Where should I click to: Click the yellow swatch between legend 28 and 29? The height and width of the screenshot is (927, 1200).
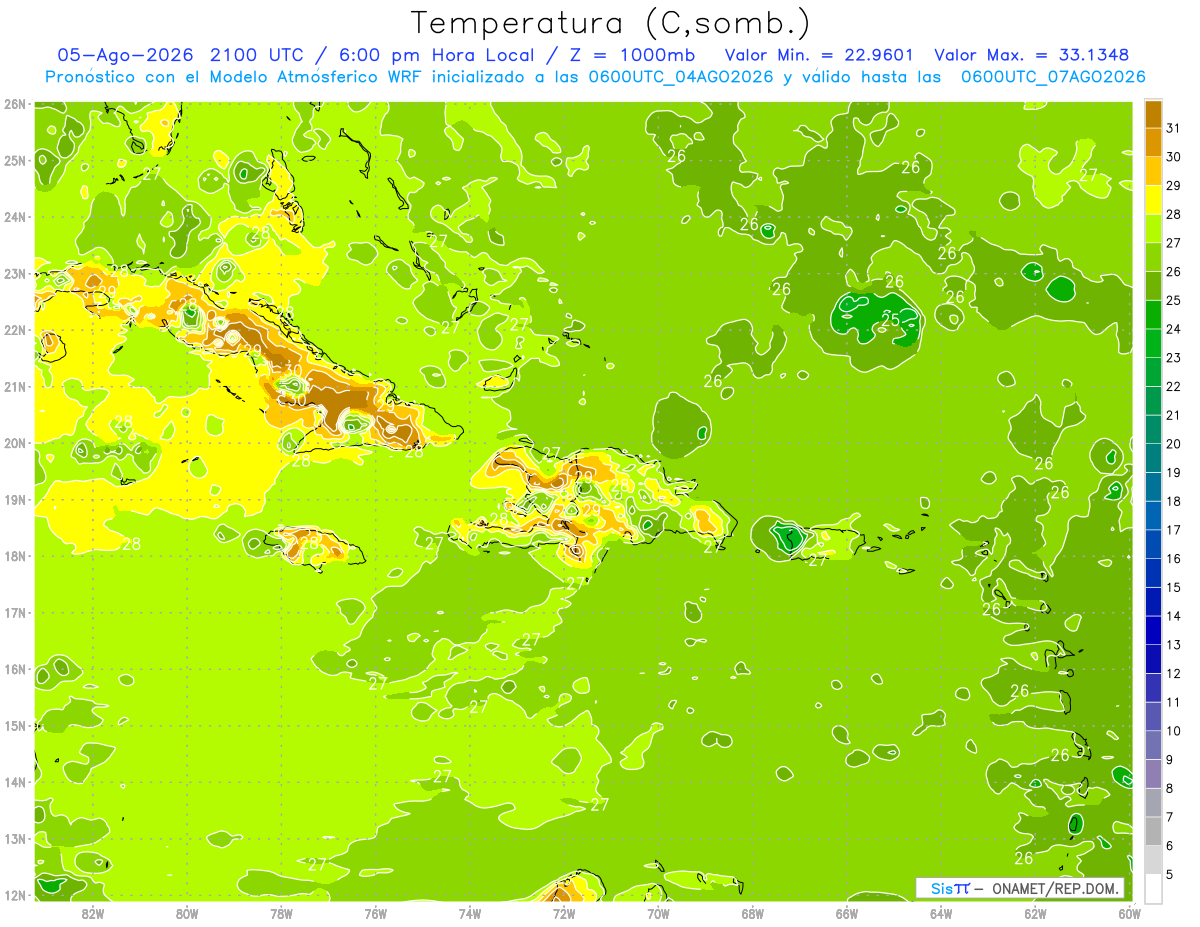[x=1154, y=200]
